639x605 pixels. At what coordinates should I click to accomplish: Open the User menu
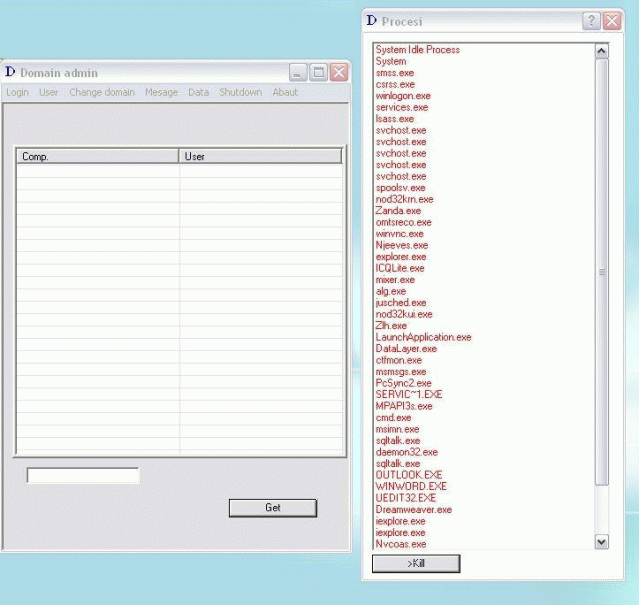coord(48,92)
